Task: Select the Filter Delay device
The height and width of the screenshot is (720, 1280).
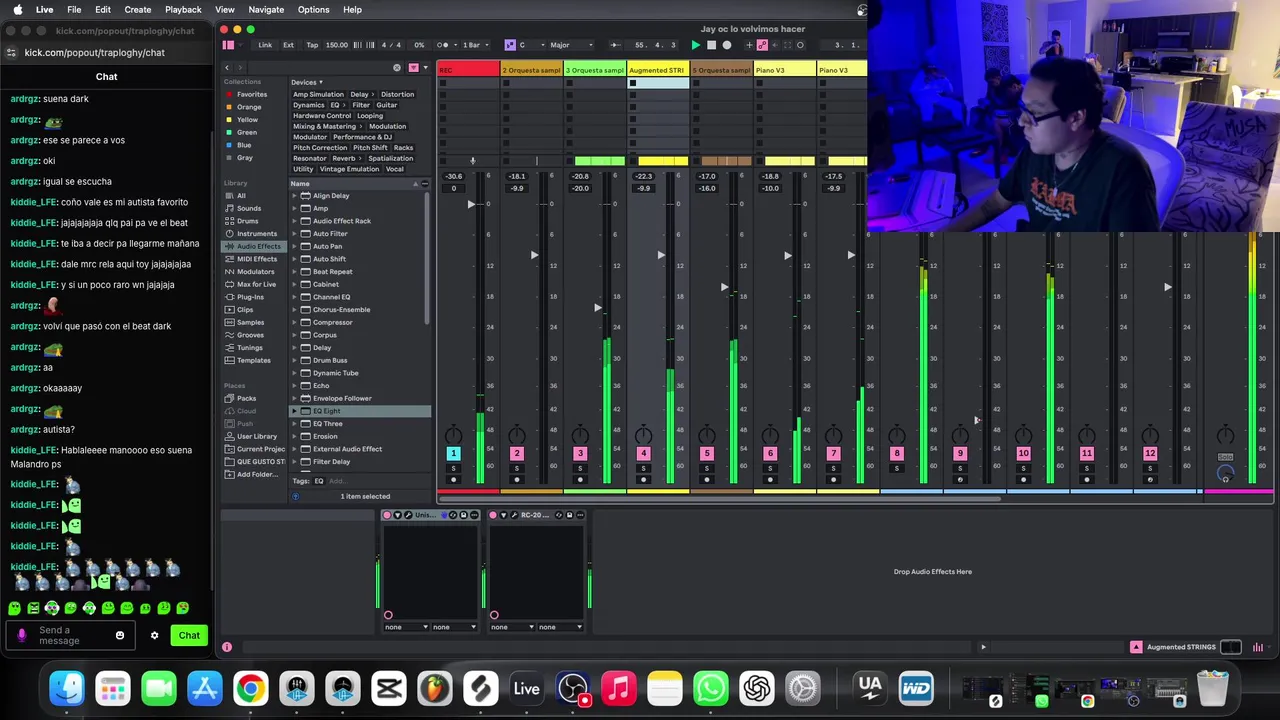Action: (x=331, y=461)
